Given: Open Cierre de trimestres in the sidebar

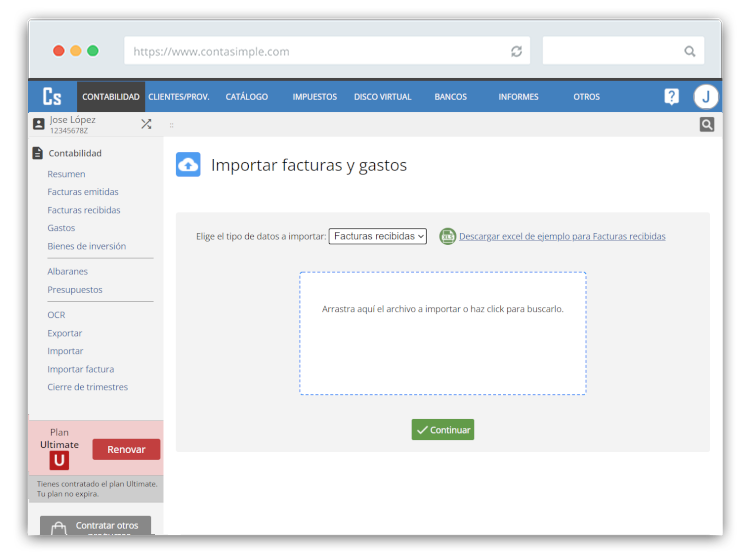Looking at the screenshot, I should tap(88, 387).
